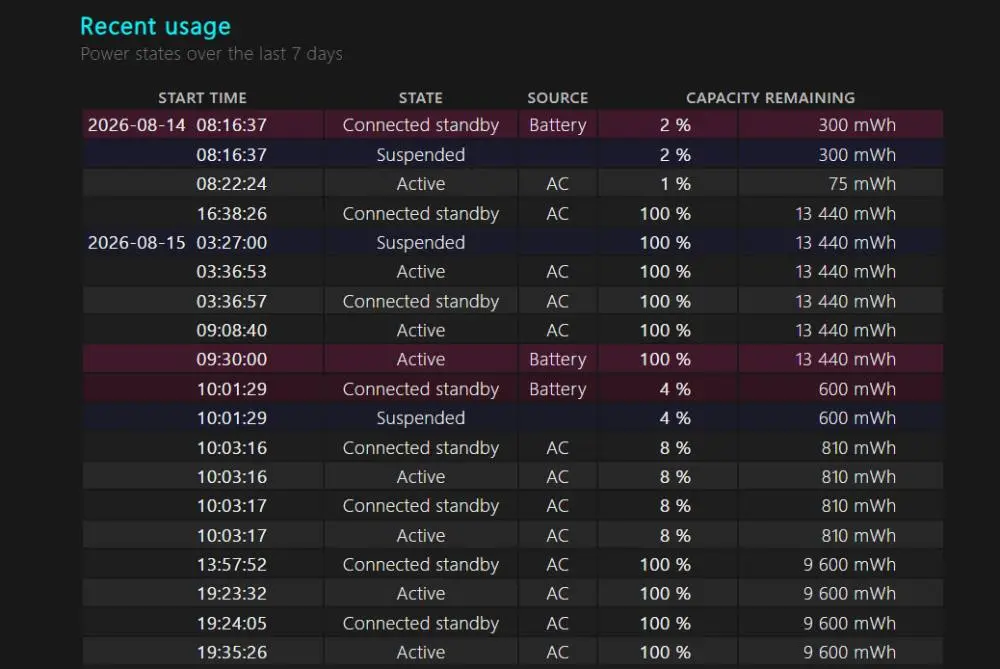The width and height of the screenshot is (1000, 669).
Task: Click the 09:30:00 start time
Action: [x=232, y=360]
